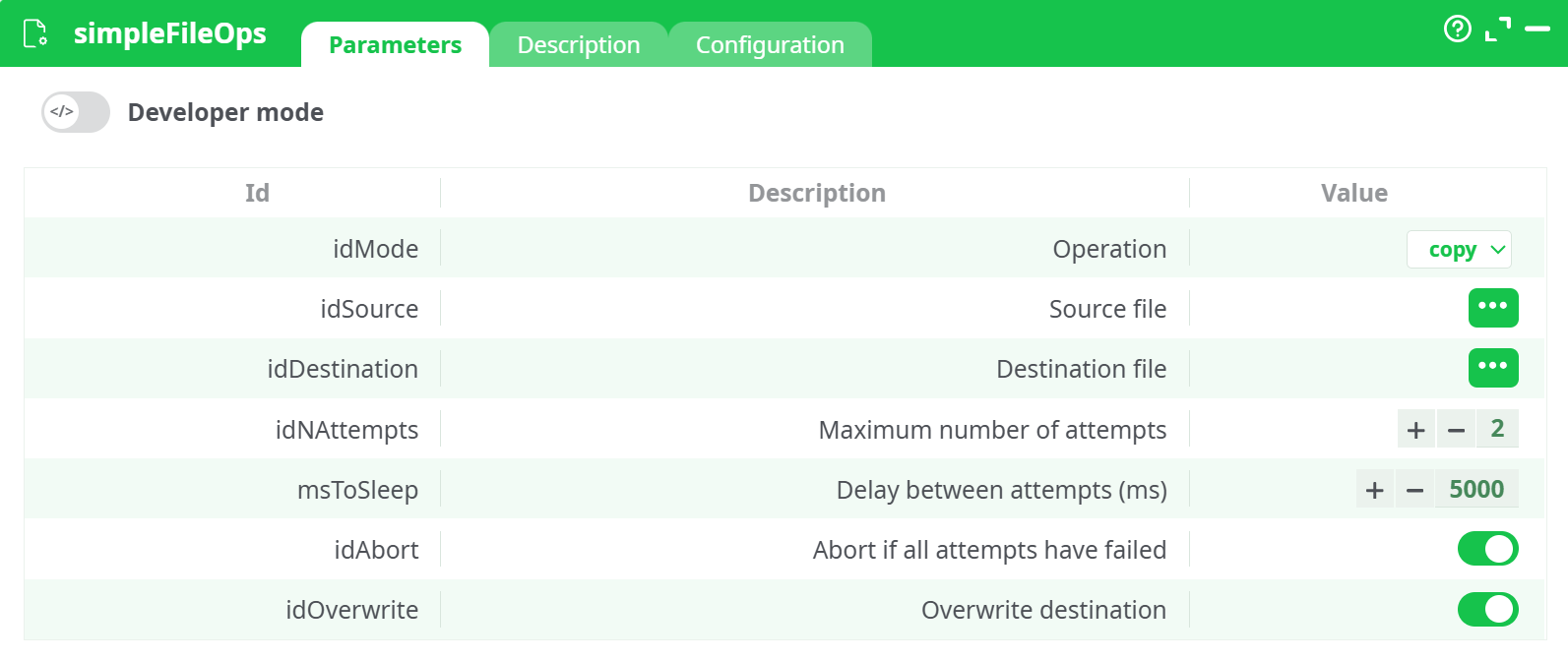The image size is (1568, 660).
Task: Click the idNAttempts value field showing 2
Action: (x=1497, y=429)
